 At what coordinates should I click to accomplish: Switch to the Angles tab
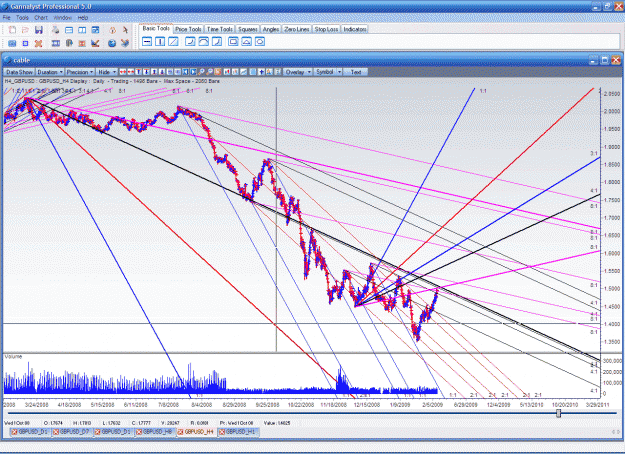pos(271,29)
